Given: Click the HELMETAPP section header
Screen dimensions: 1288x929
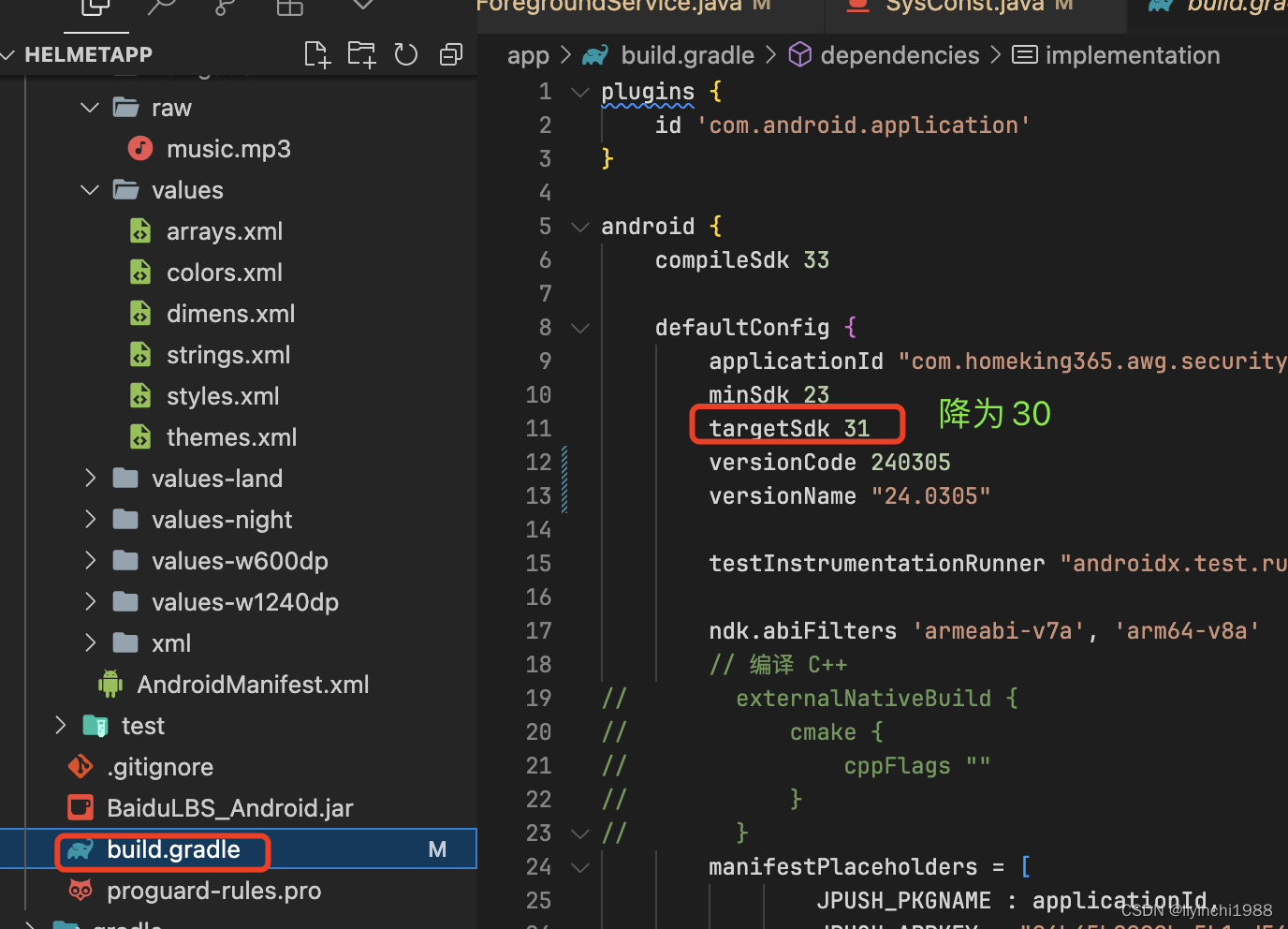Looking at the screenshot, I should point(88,53).
